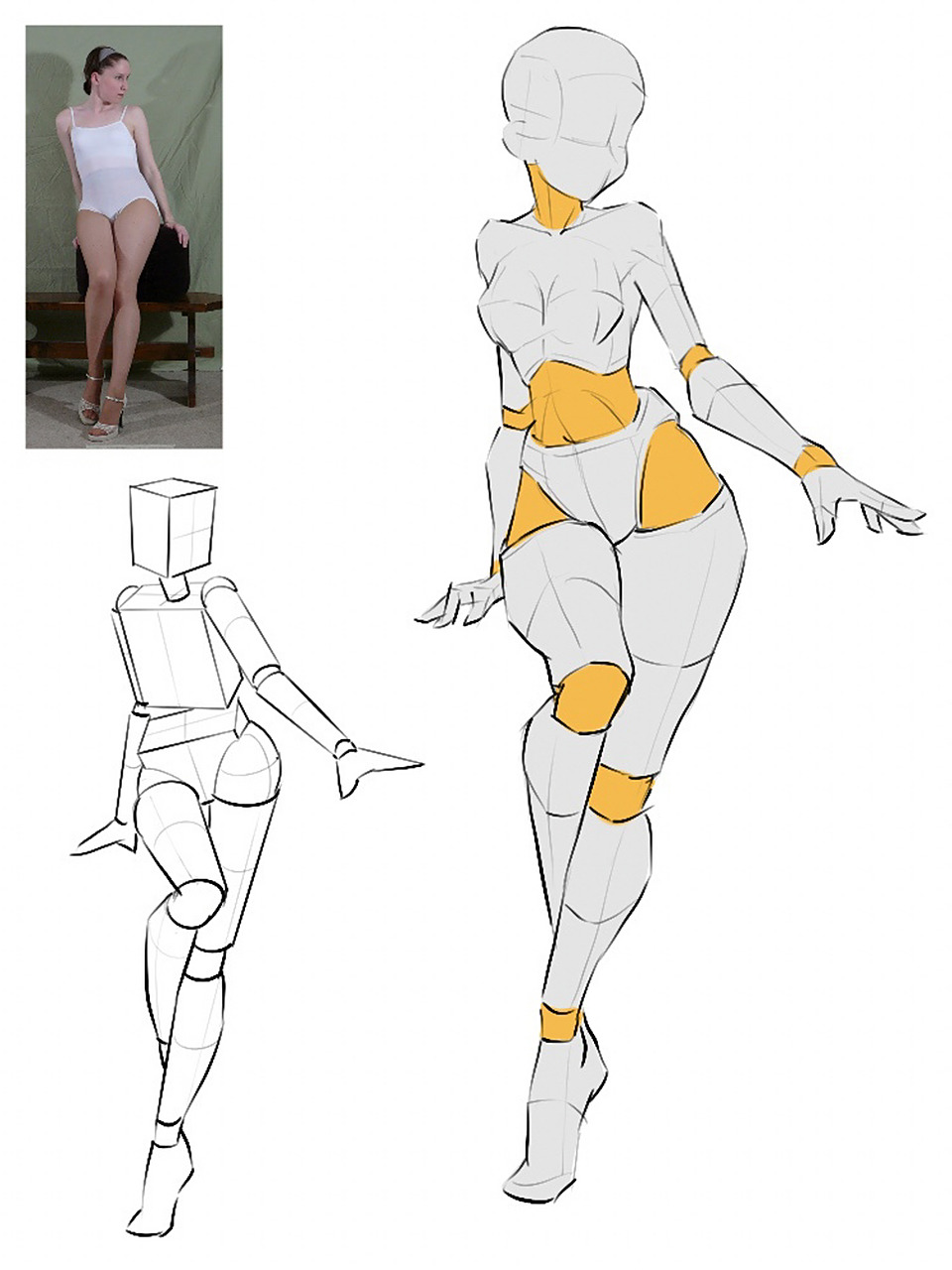Click the orange ankle band on colored figure
The width and height of the screenshot is (952, 1270).
click(x=560, y=1023)
